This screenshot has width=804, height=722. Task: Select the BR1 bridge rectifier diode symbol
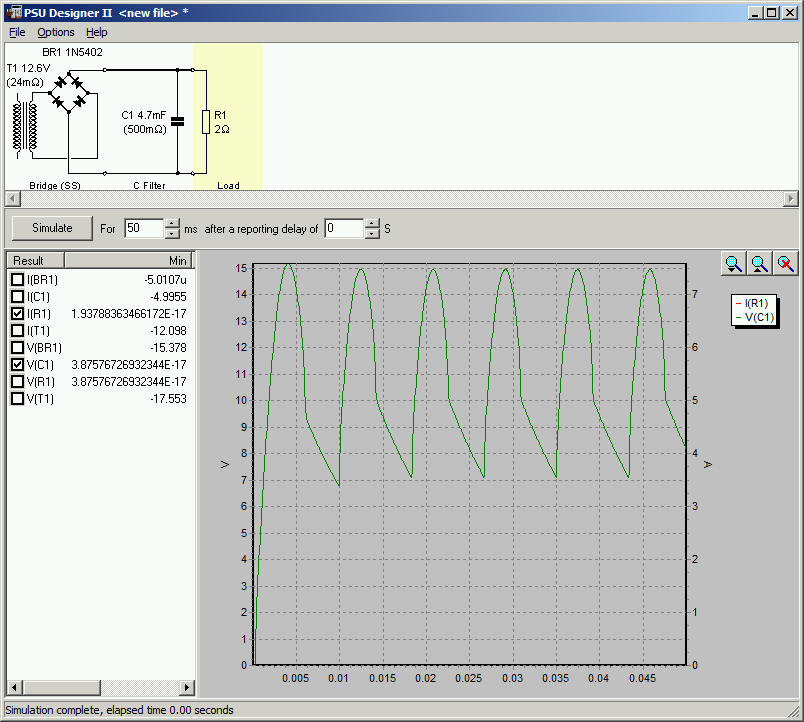pos(69,93)
